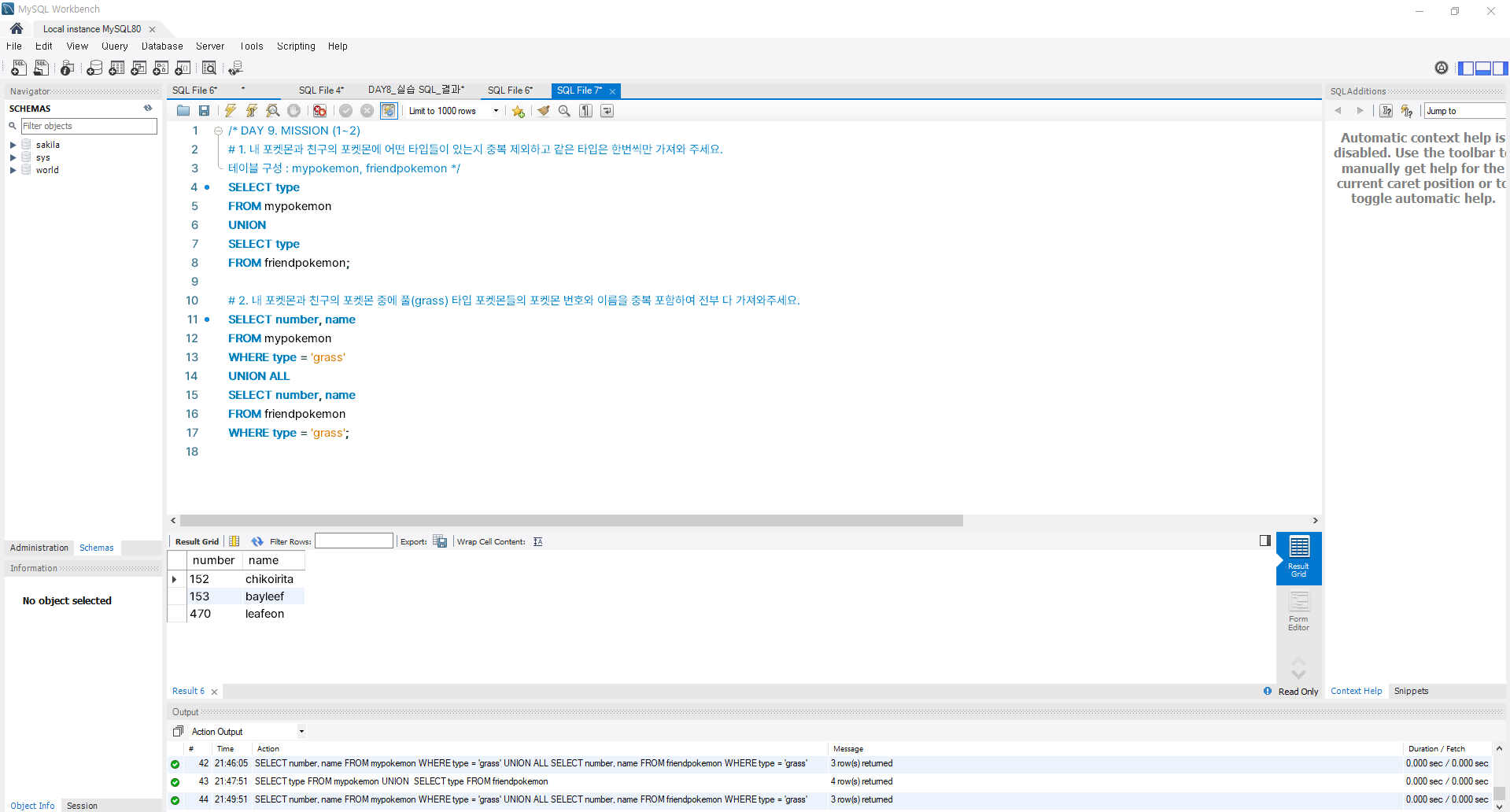Switch to the Administration tab
1510x812 pixels.
[x=39, y=548]
